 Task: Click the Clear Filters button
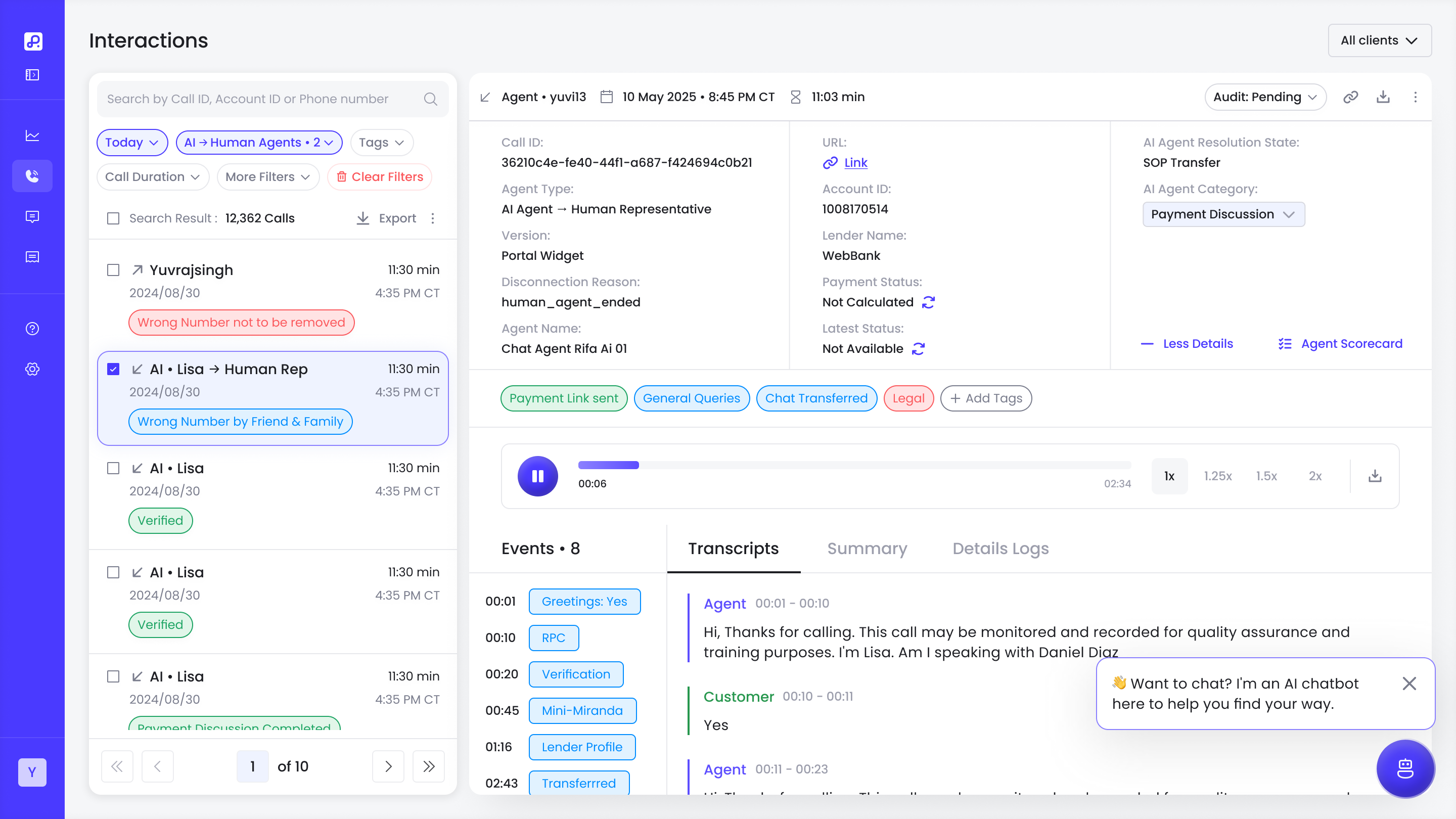point(379,177)
